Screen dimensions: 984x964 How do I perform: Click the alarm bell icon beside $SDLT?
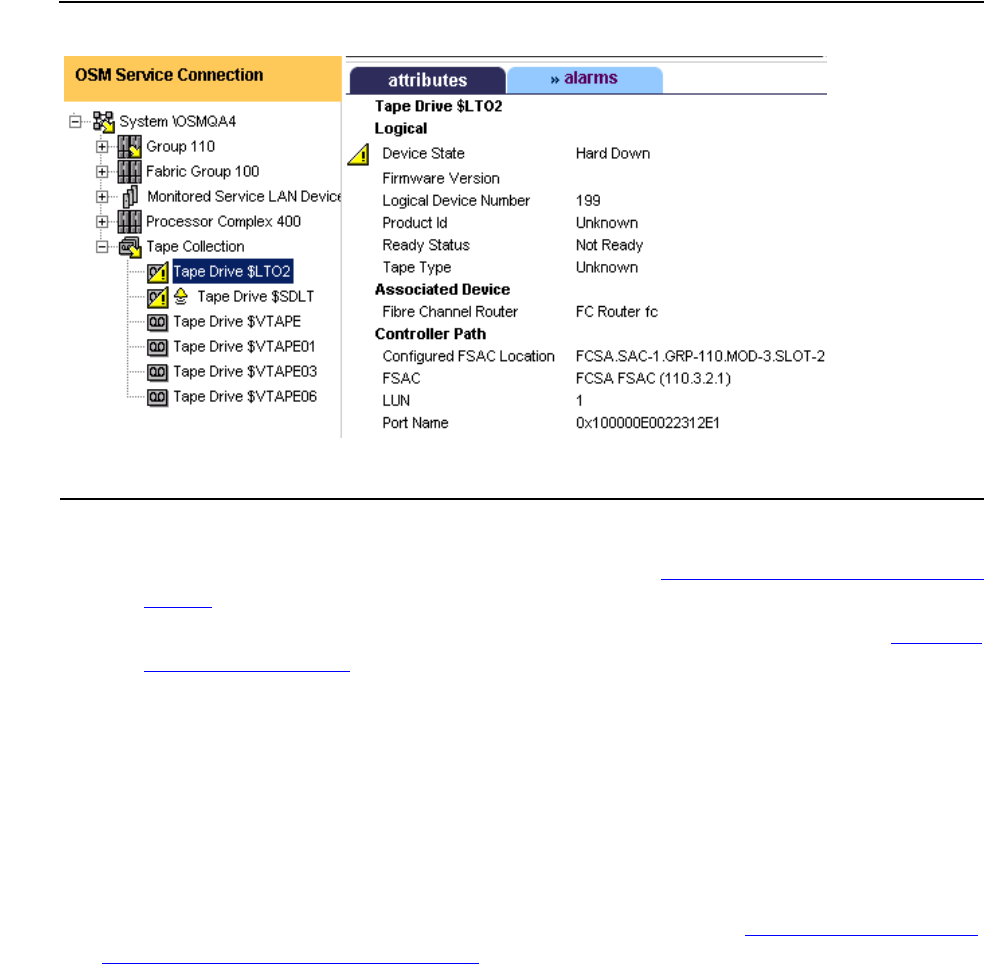181,296
